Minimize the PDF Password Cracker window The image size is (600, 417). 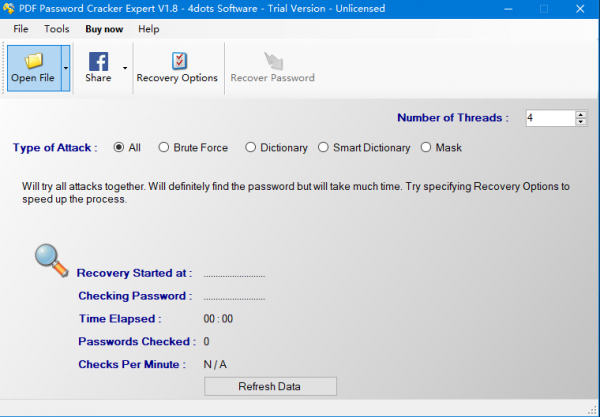[508, 9]
